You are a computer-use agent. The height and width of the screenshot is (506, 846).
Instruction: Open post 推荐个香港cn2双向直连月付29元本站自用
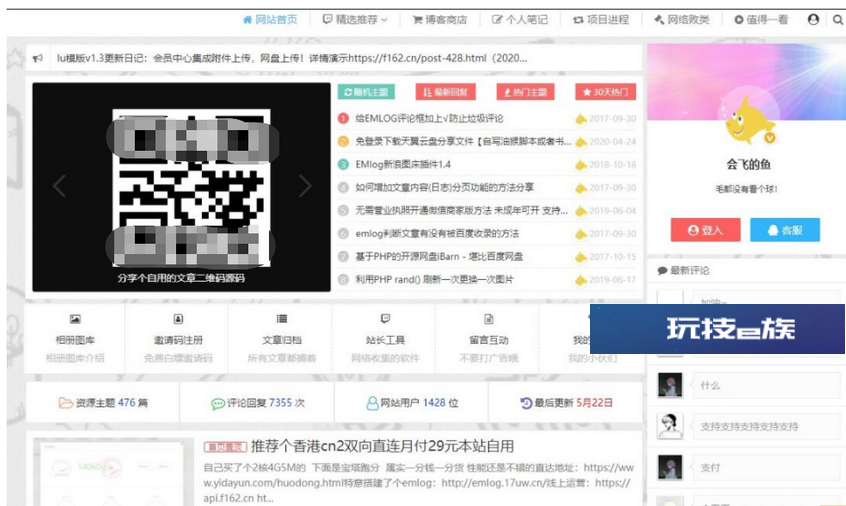coord(382,446)
